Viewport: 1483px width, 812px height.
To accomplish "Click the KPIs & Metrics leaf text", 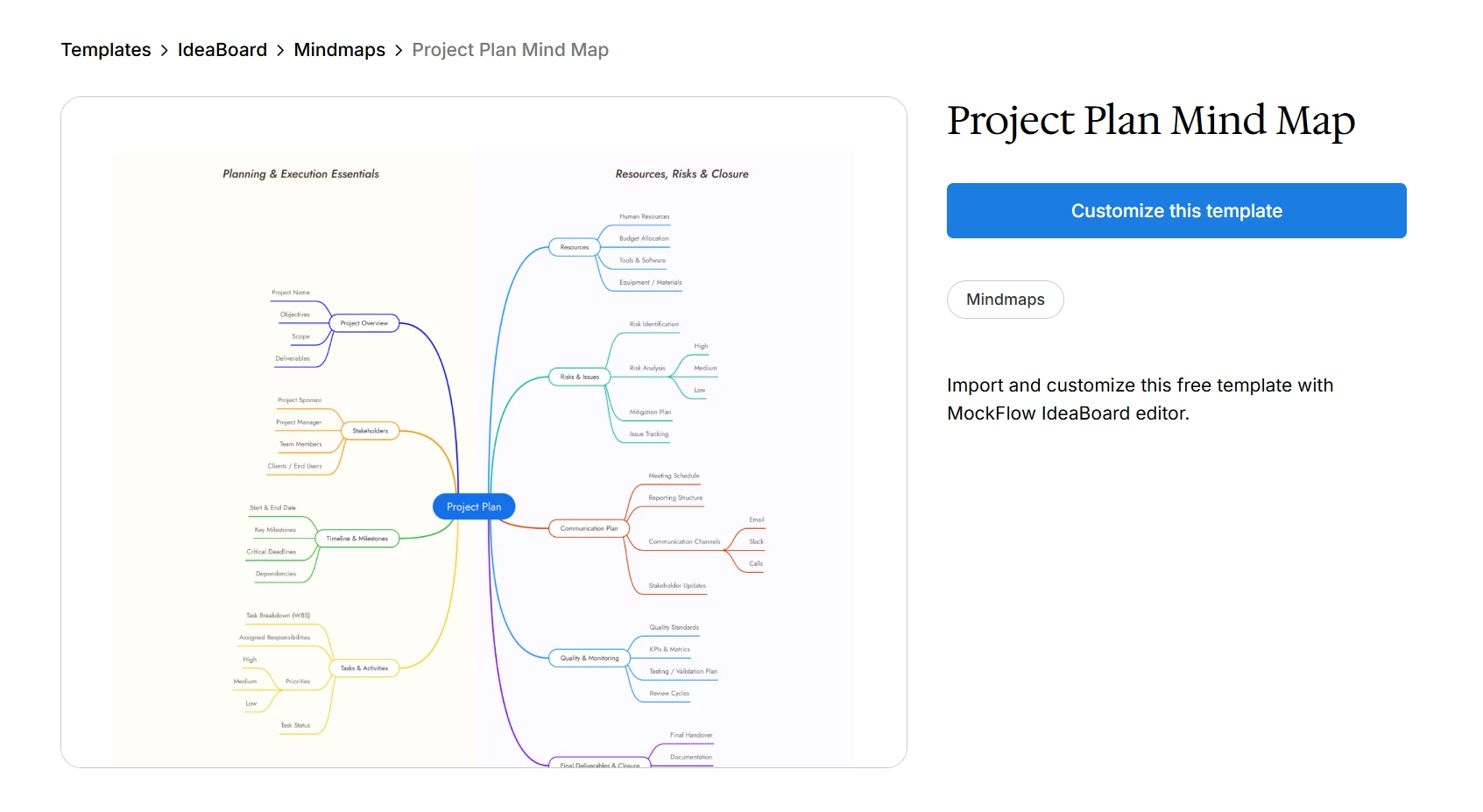I will coord(670,649).
